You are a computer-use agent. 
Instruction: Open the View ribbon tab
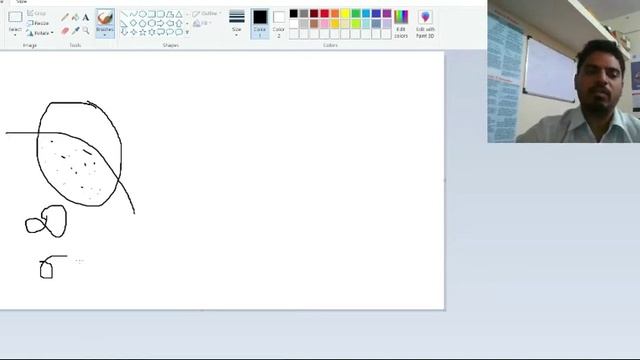point(21,2)
